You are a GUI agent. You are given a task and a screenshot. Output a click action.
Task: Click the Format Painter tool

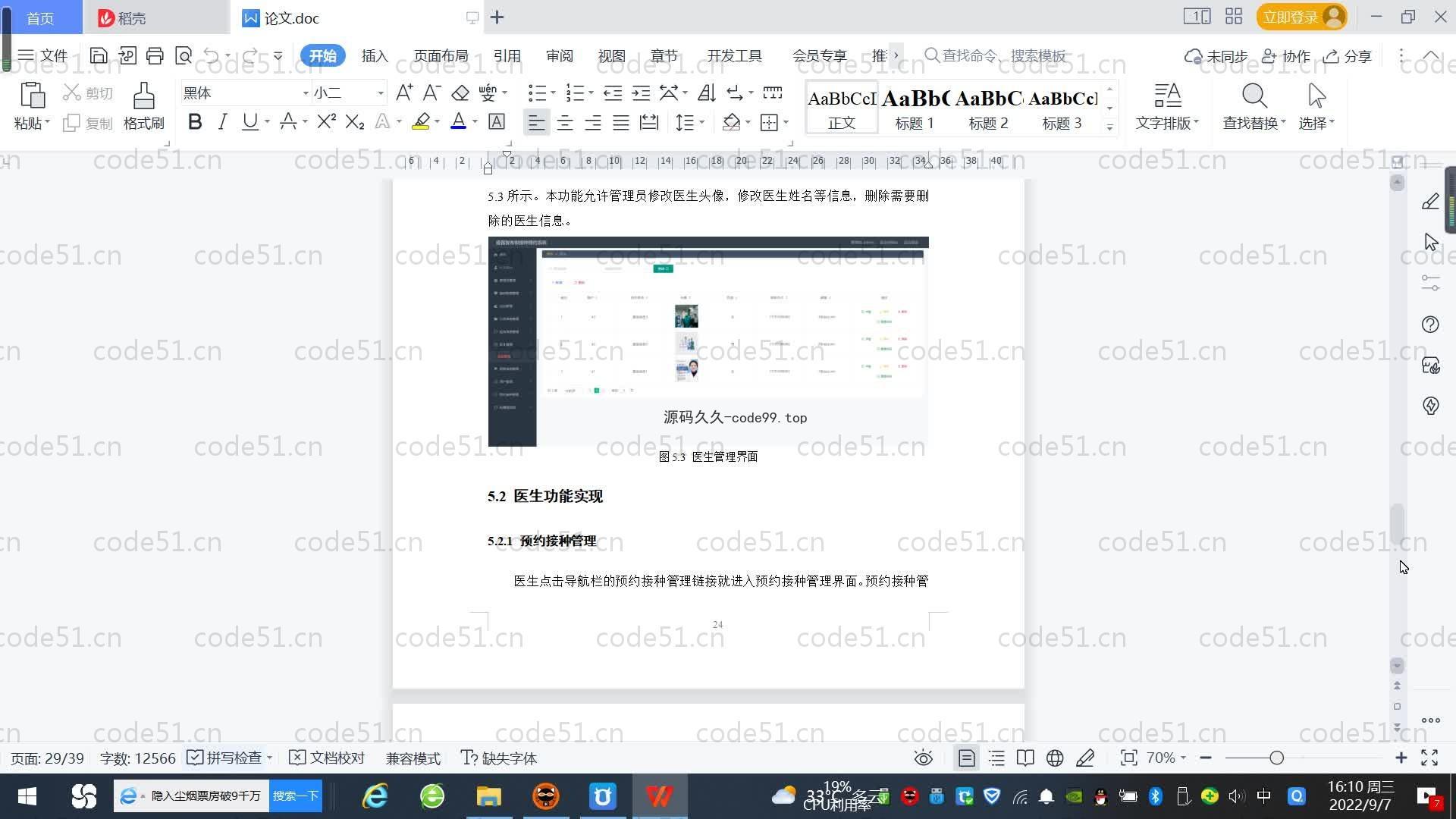tap(143, 106)
